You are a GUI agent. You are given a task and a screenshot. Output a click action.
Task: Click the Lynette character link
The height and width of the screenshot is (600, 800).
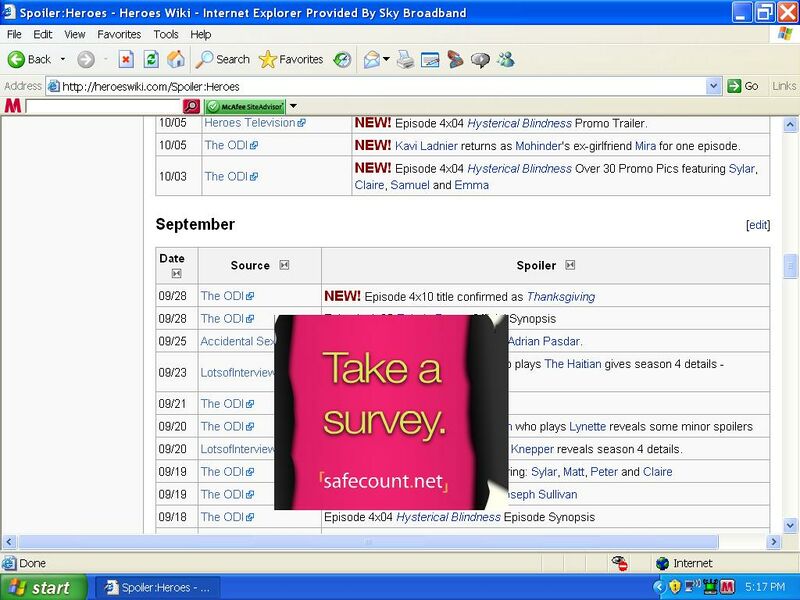(587, 427)
